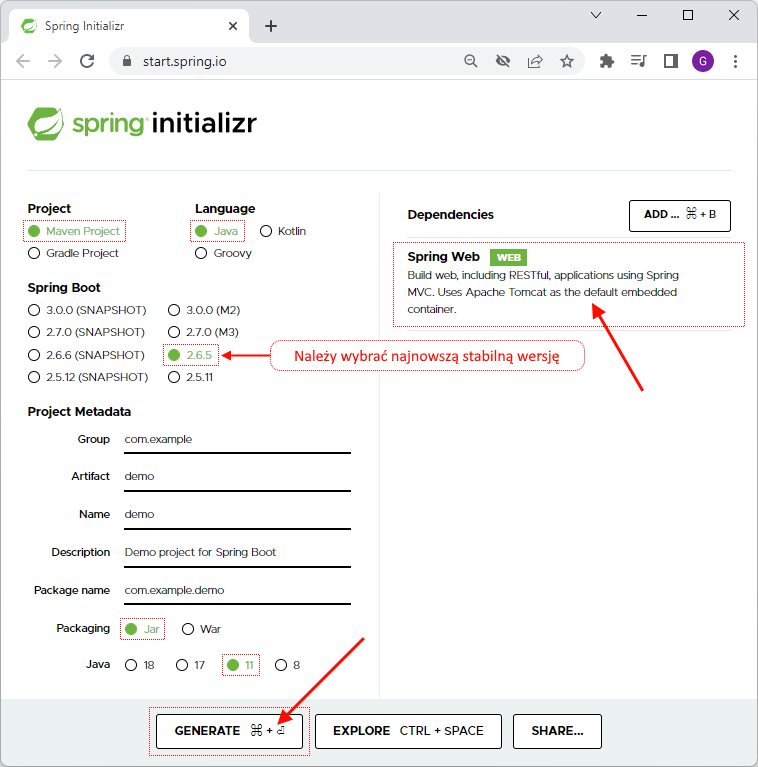Screen dimensions: 758x767
Task: Click the browser back arrow
Action: tap(23, 61)
